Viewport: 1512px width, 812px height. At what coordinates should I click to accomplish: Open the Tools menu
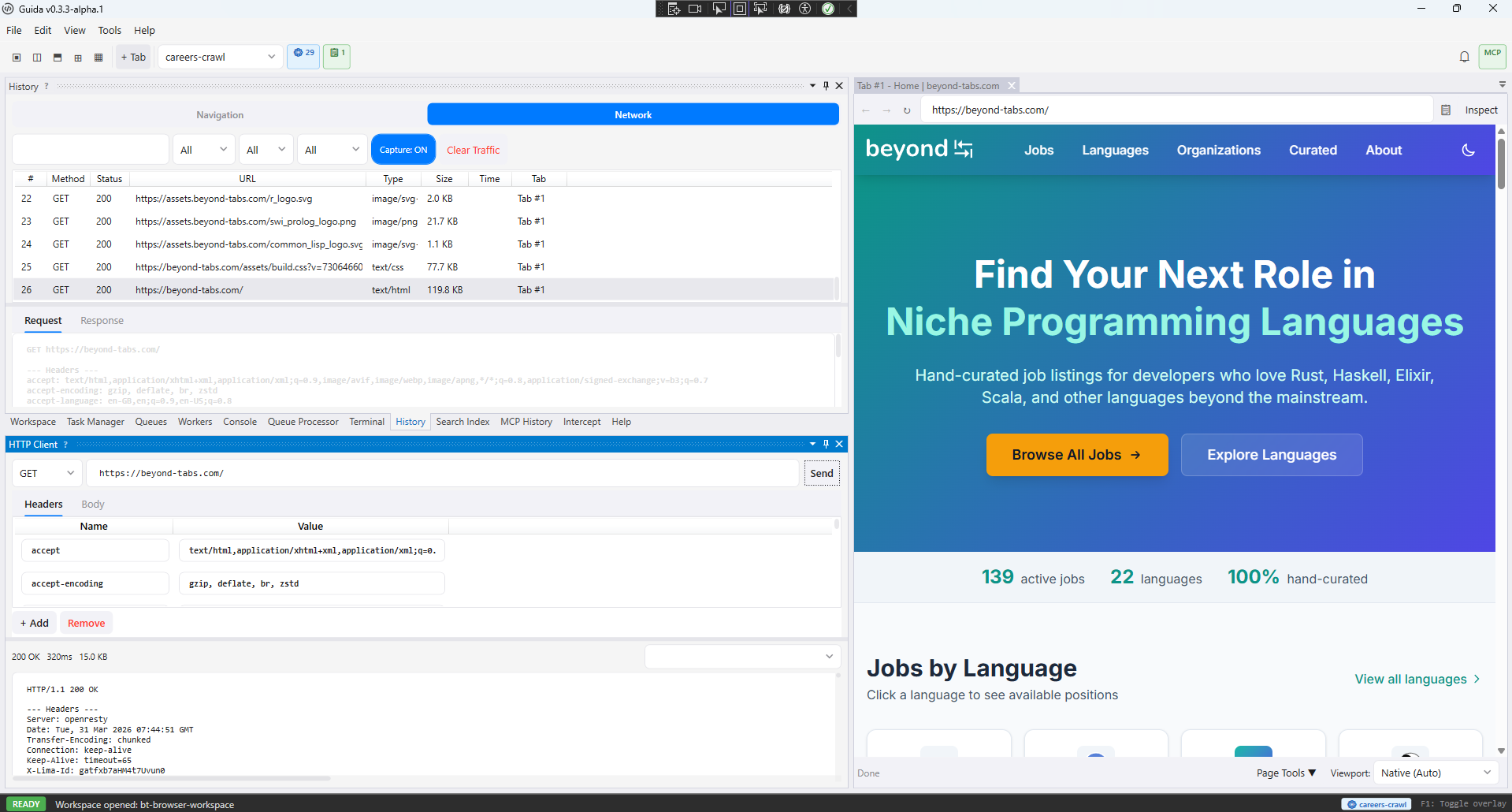(110, 30)
